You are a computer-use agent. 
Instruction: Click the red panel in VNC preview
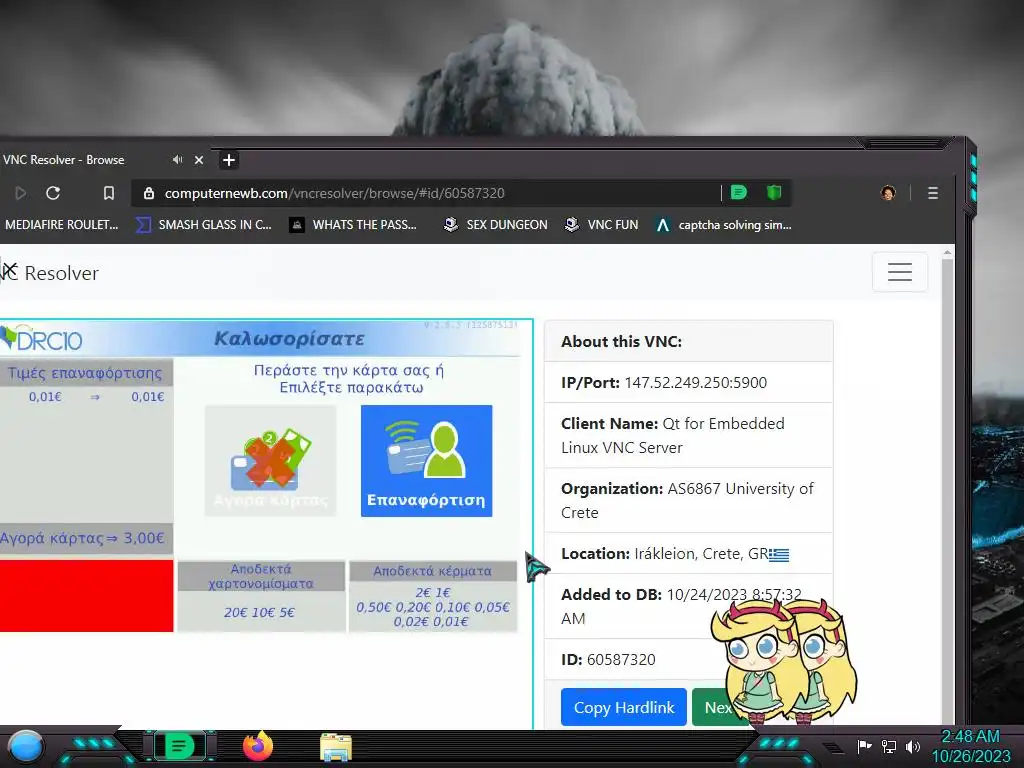click(x=86, y=596)
